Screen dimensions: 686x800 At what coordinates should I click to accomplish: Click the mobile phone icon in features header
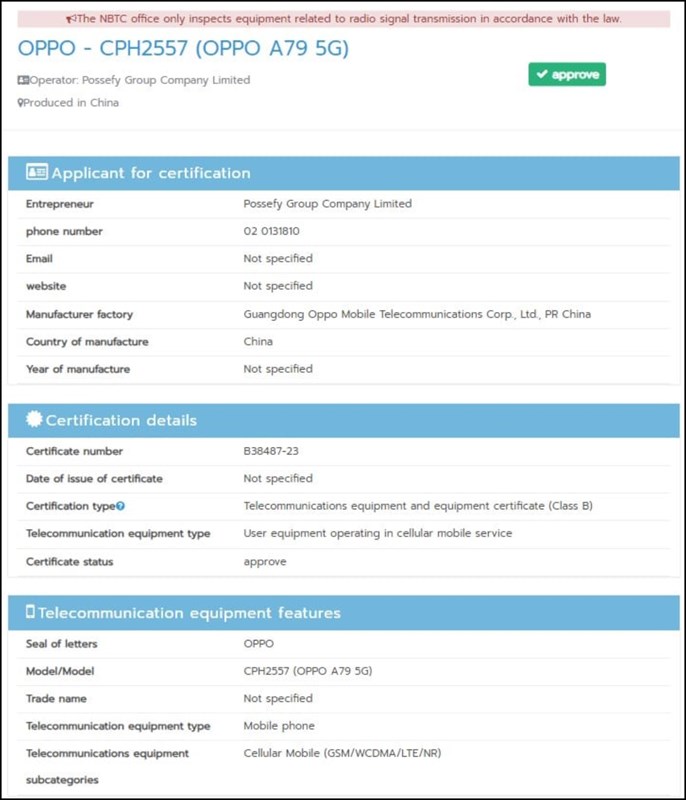30,612
